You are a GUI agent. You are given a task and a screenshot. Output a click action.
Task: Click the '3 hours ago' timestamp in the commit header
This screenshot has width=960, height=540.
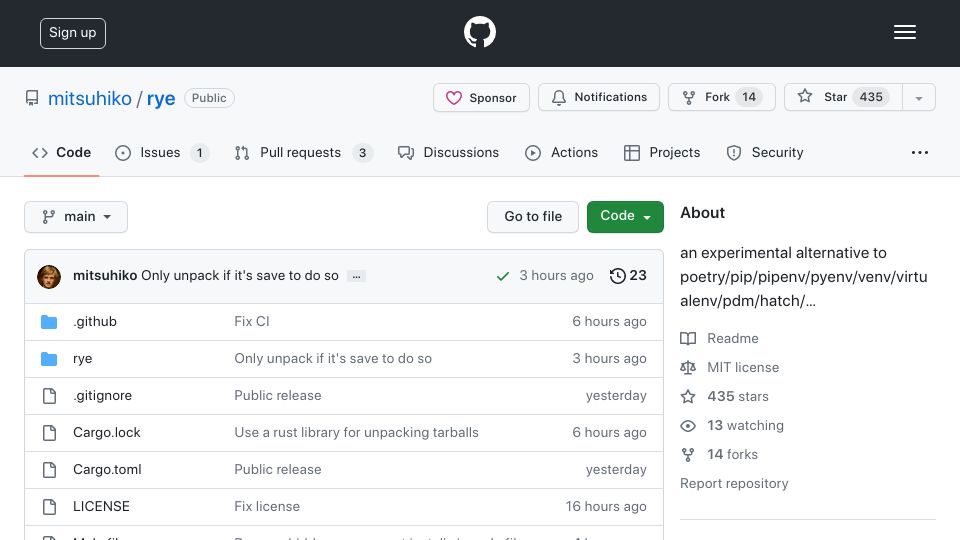[x=556, y=276]
